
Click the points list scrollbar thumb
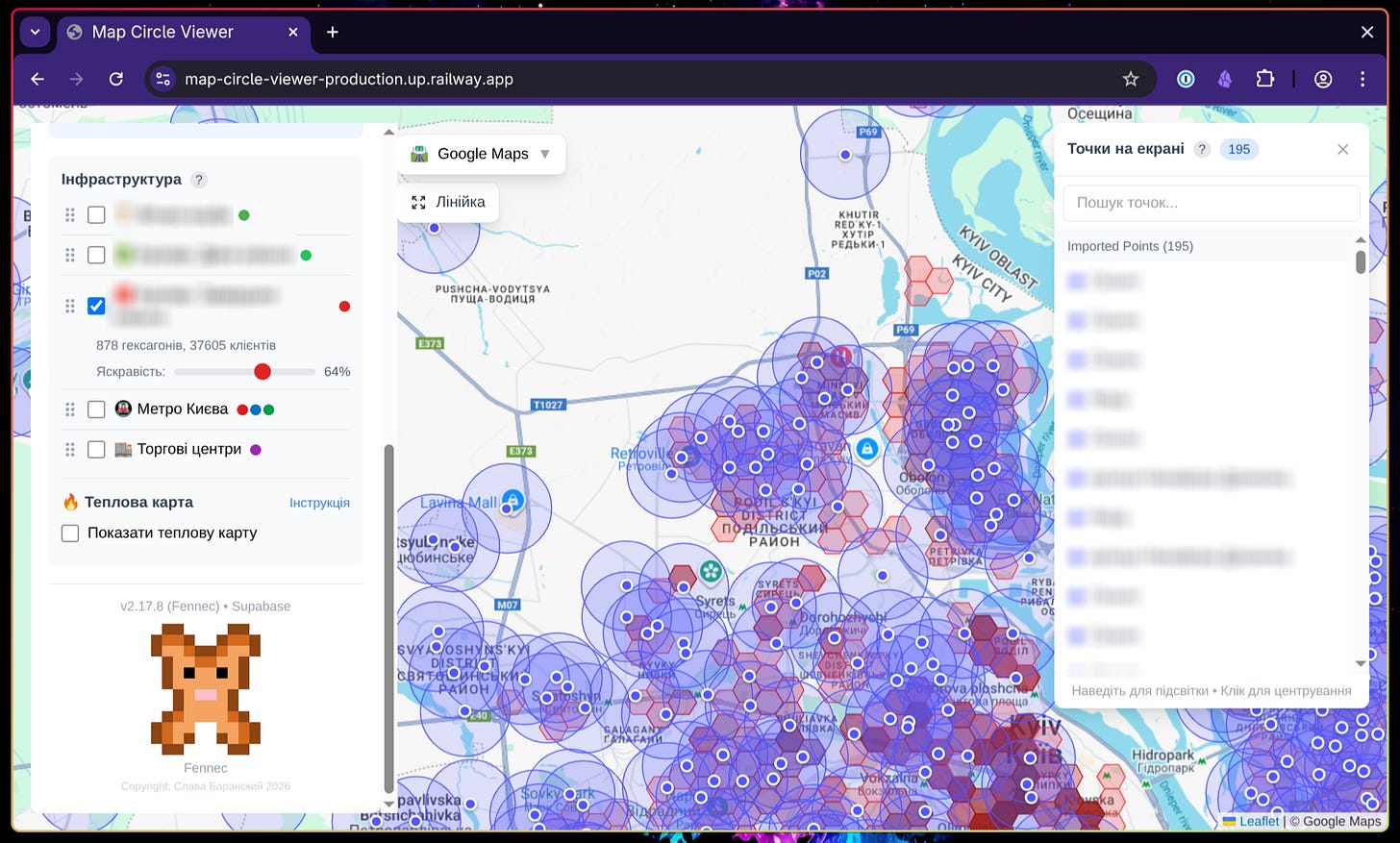1361,261
